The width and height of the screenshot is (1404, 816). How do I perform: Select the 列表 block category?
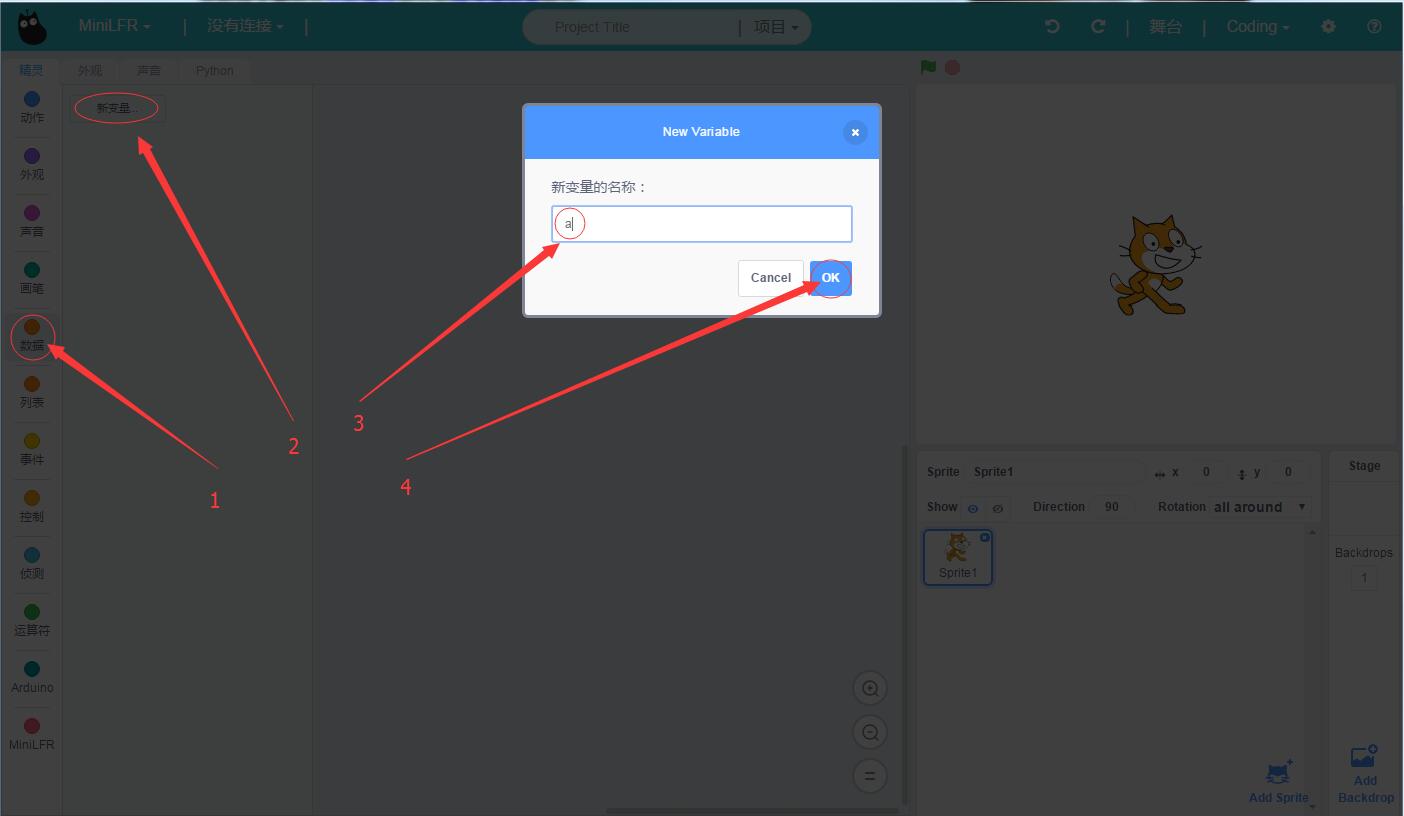coord(32,393)
